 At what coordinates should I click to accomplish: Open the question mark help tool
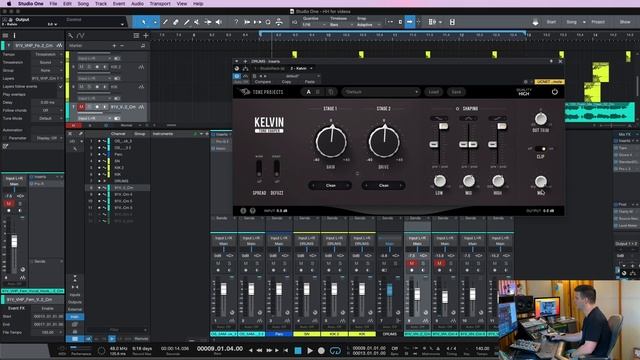[236, 22]
